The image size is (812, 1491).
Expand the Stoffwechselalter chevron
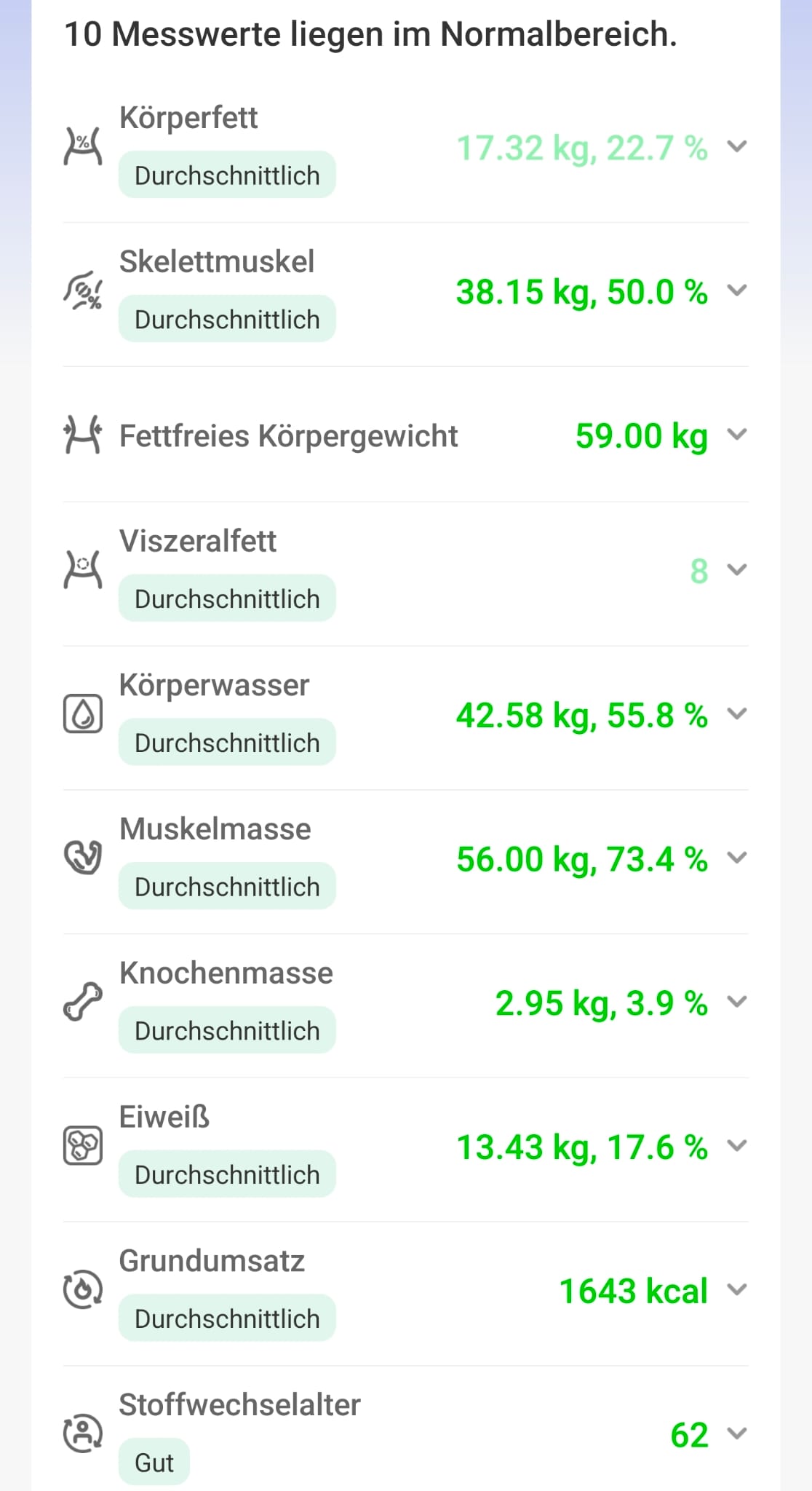click(x=737, y=1433)
